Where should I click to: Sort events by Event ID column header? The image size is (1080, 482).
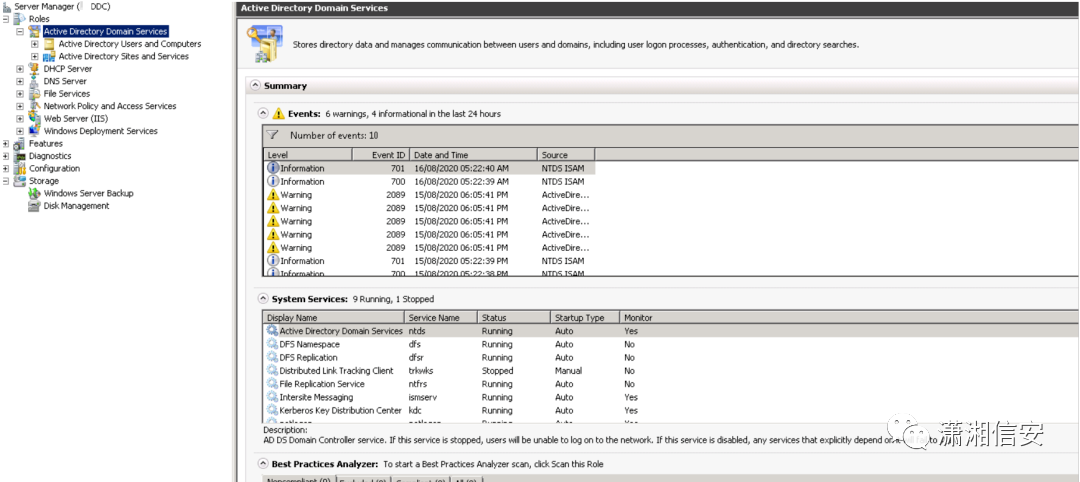381,155
